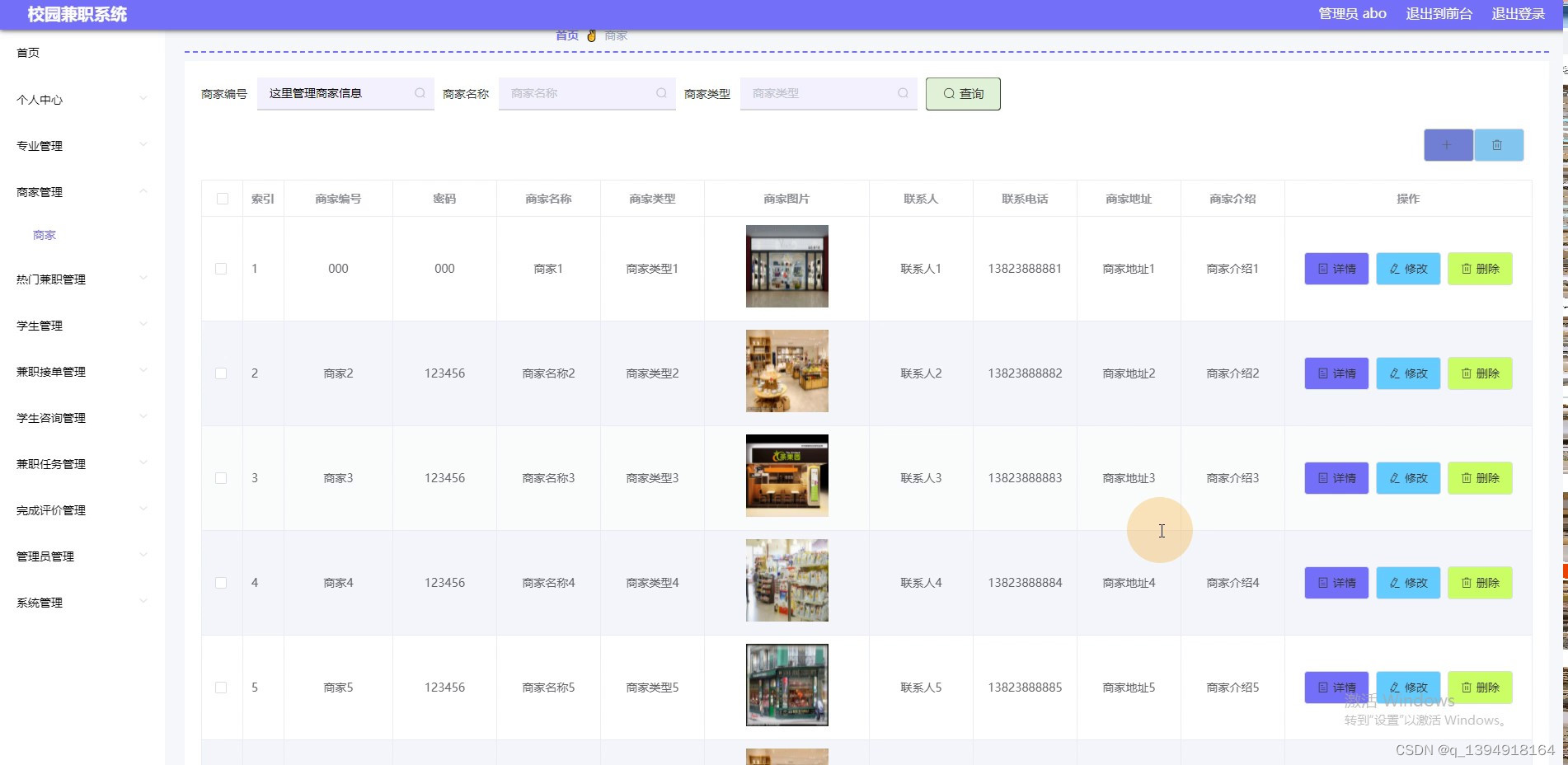Delete 商家名称2 row
The height and width of the screenshot is (765, 1568).
(1480, 373)
